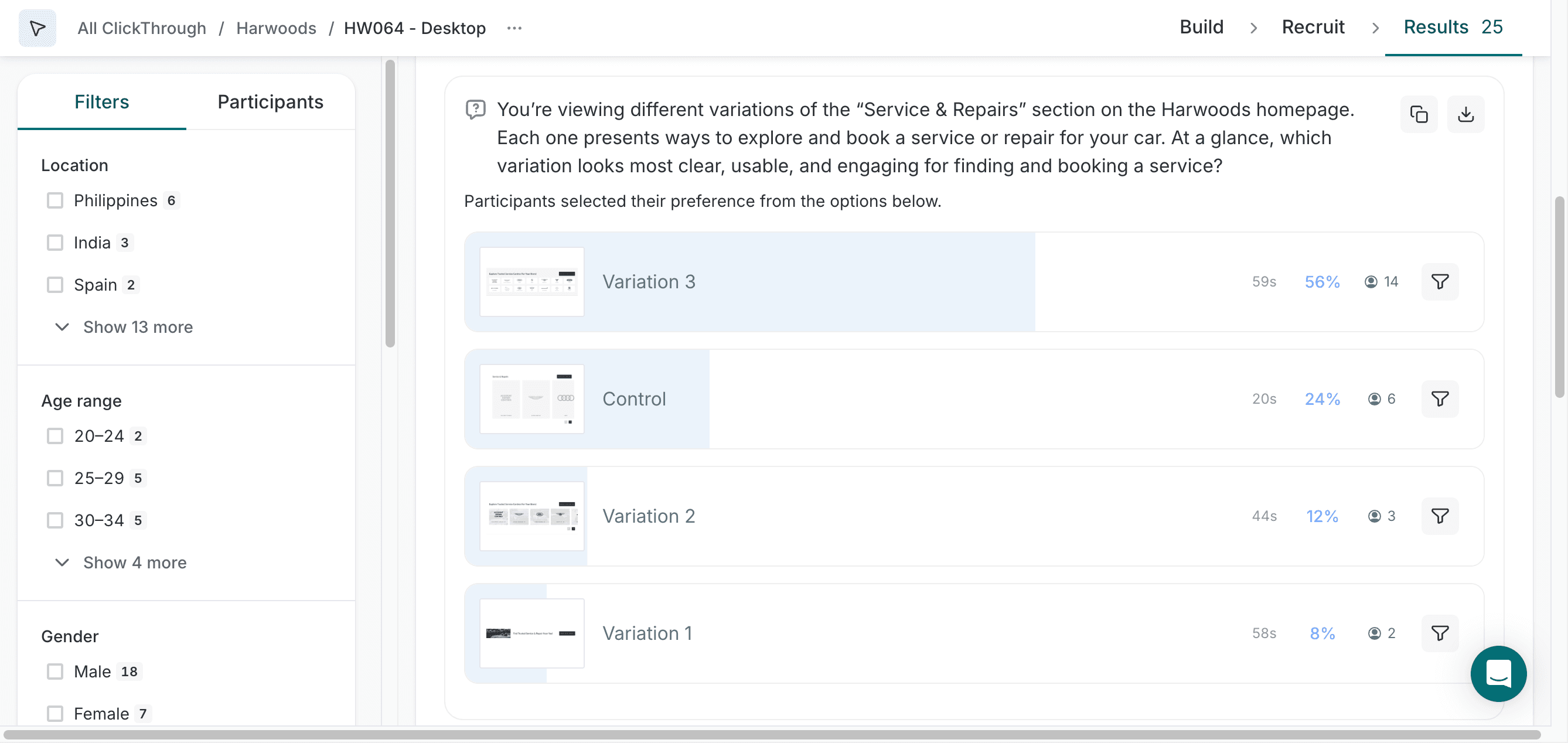
Task: Navigate to Harwoods breadcrumb link
Action: click(276, 28)
